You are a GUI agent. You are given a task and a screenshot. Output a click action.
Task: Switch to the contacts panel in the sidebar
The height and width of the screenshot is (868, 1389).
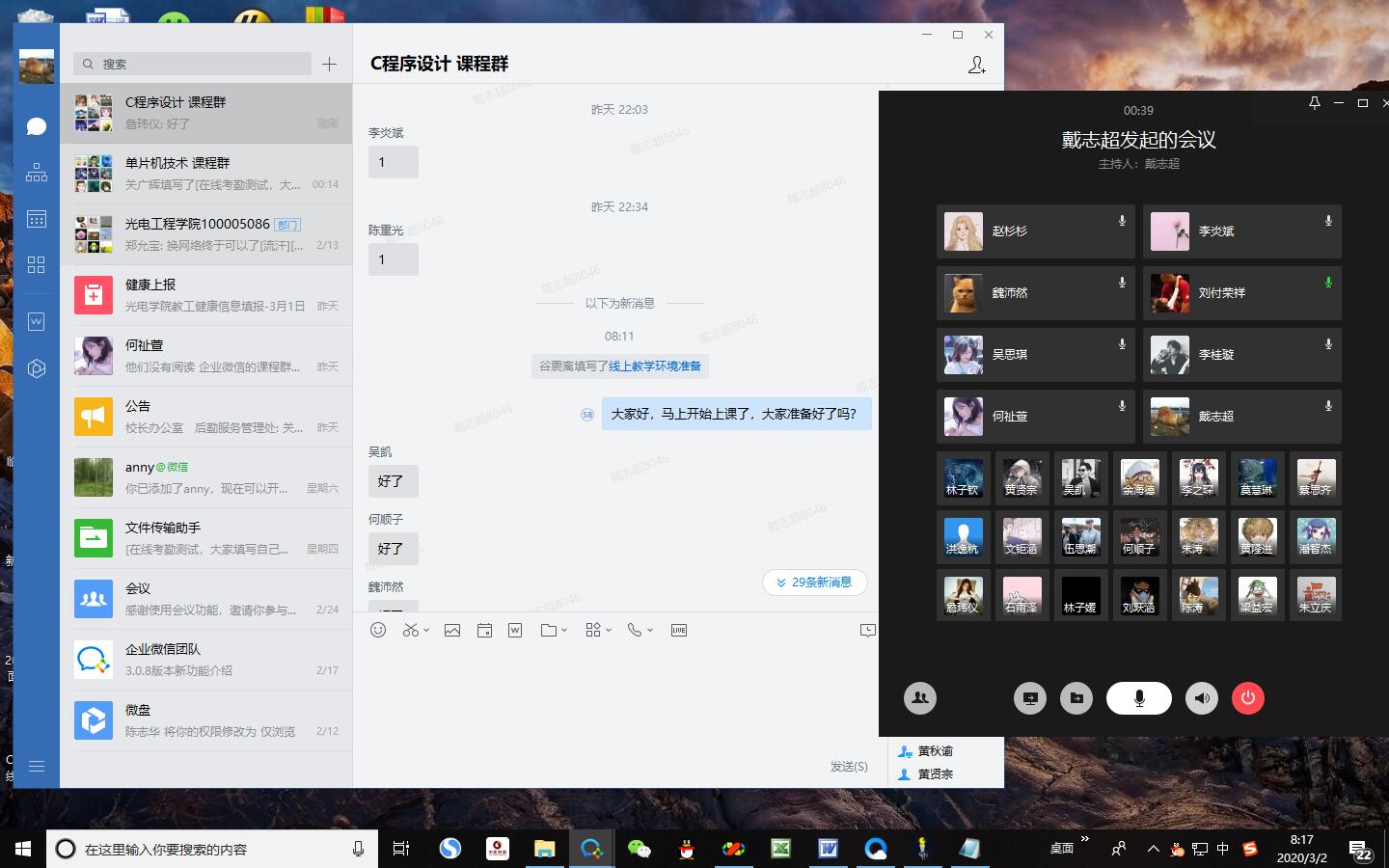[36, 172]
